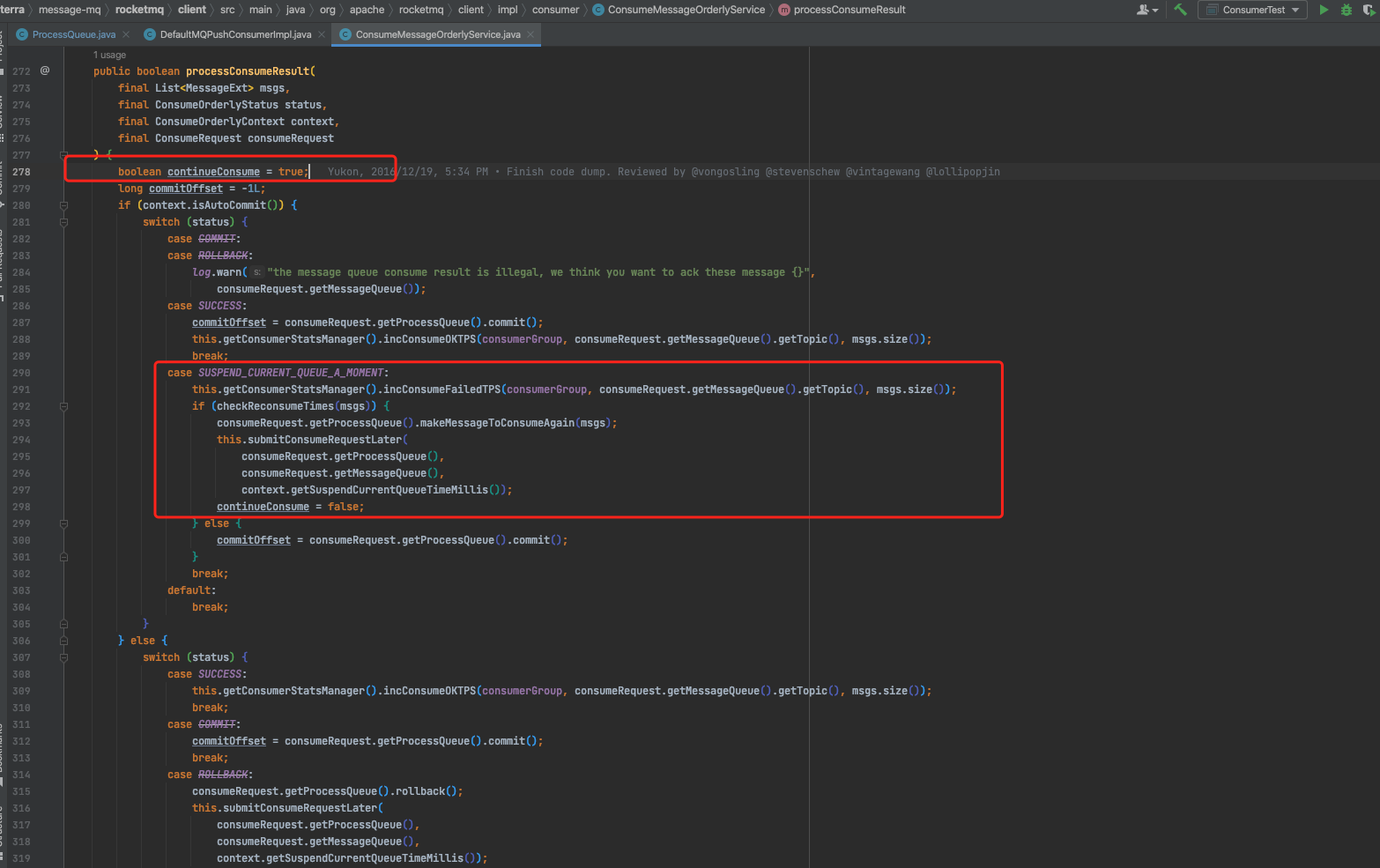Fold the if block at line 280
This screenshot has width=1380, height=868.
63,205
